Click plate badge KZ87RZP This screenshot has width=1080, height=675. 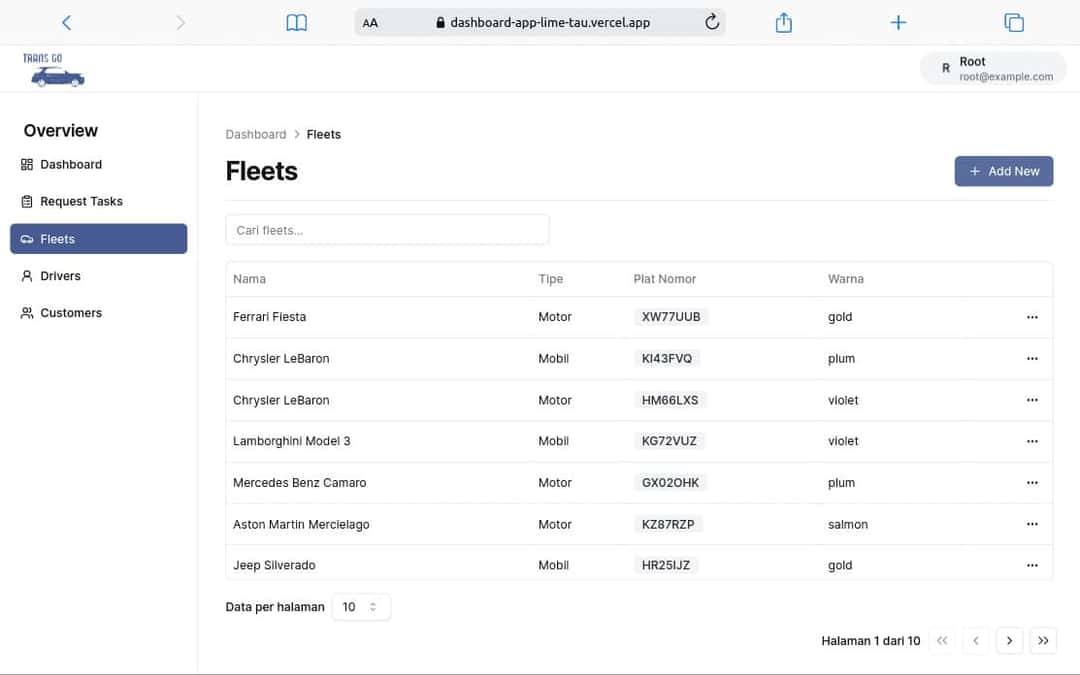pyautogui.click(x=668, y=524)
